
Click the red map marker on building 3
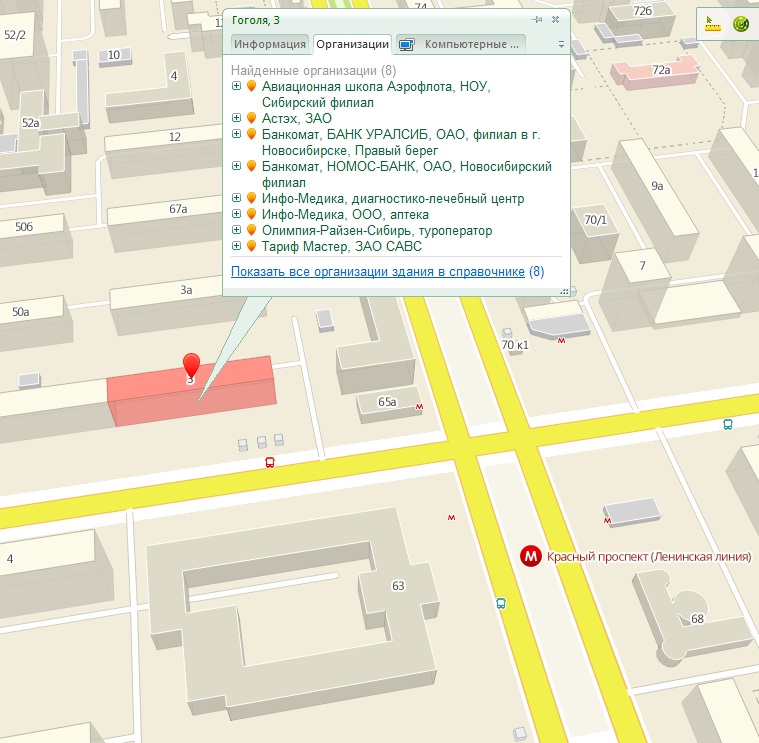click(x=190, y=365)
